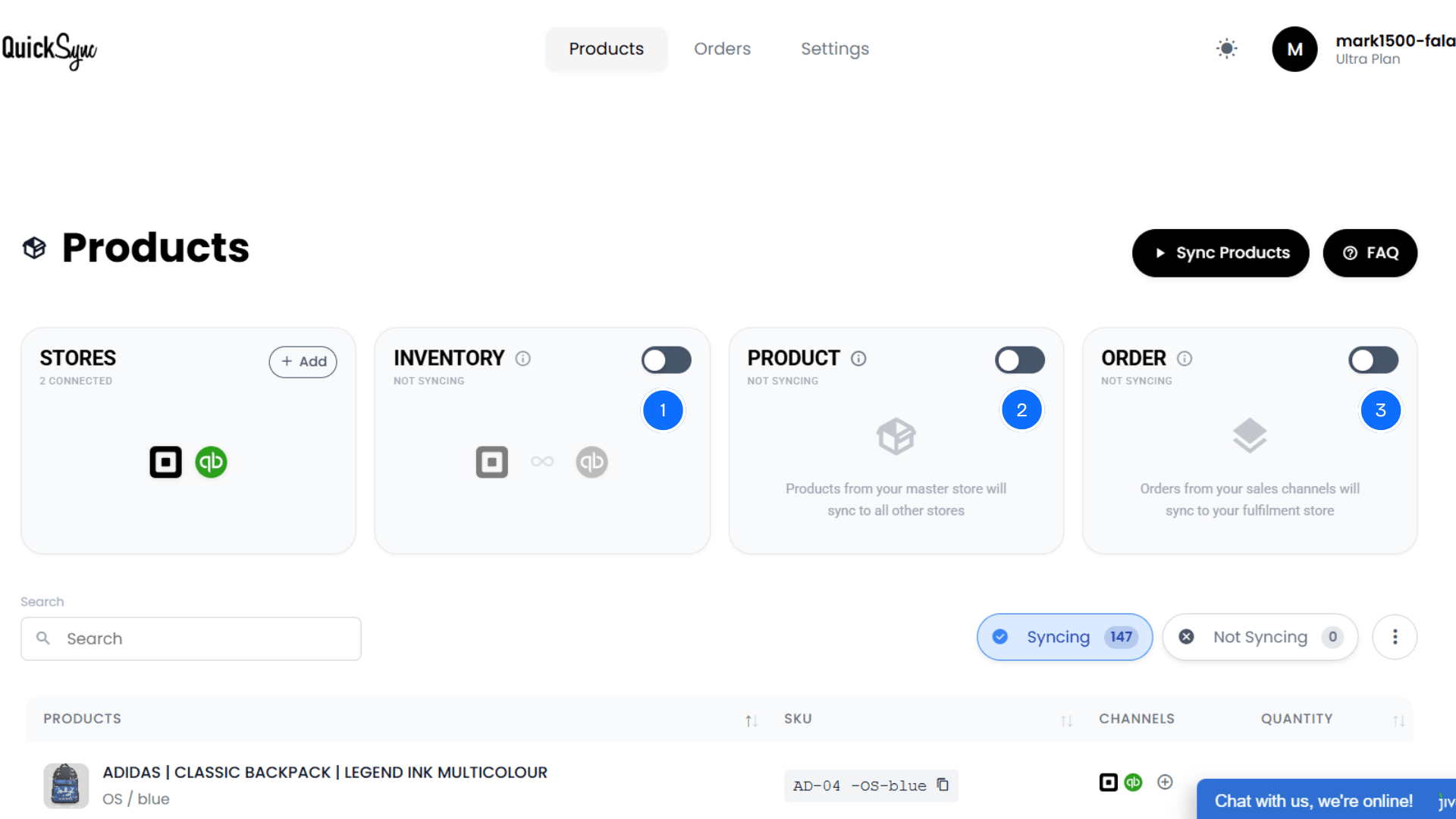
Task: Sort the table by SKU
Action: click(1066, 720)
